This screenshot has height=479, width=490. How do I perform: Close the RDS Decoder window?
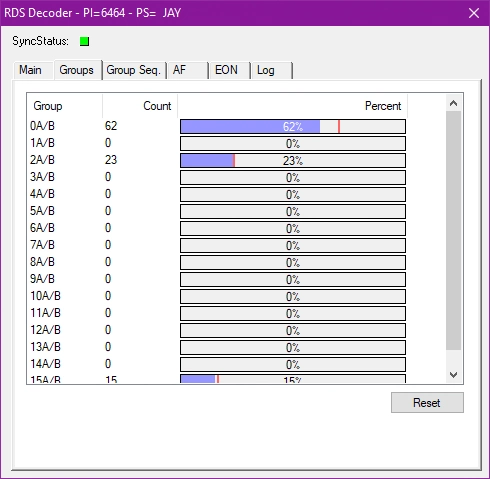(x=474, y=13)
